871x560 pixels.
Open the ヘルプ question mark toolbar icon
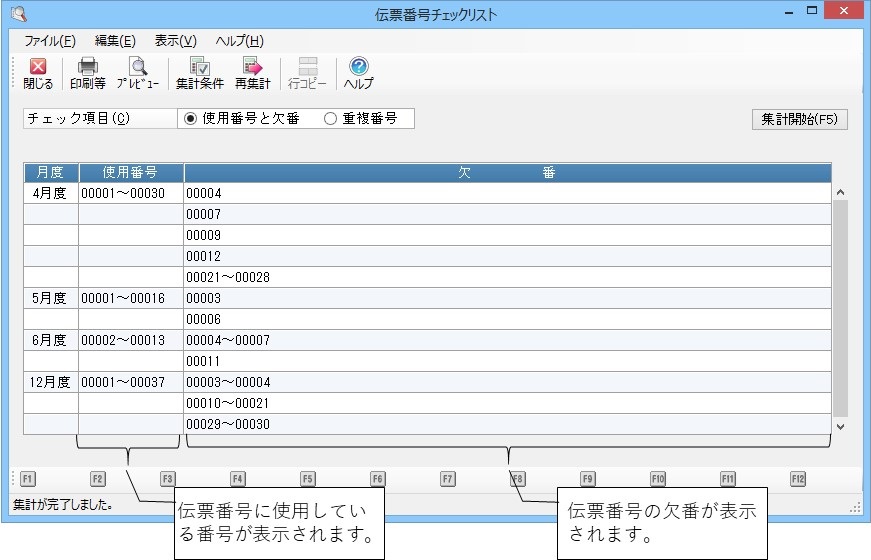point(358,73)
